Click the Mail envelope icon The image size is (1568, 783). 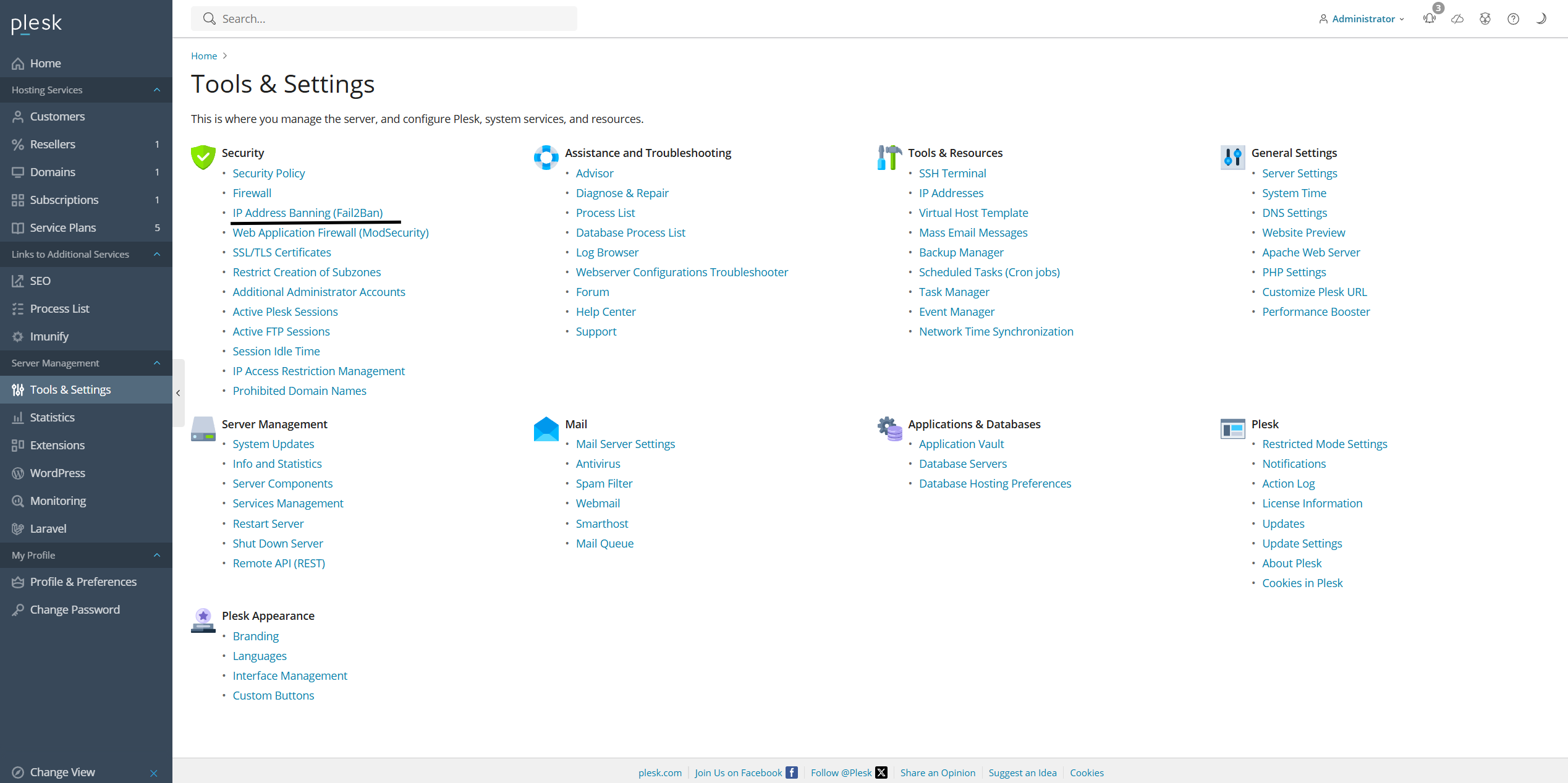(x=546, y=428)
